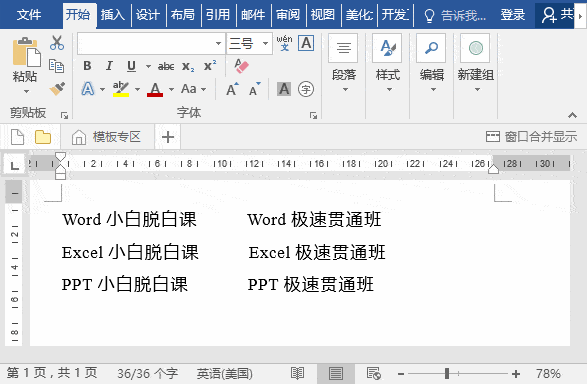This screenshot has height=384, width=587.
Task: Open folder icon in tab bar
Action: click(43, 137)
